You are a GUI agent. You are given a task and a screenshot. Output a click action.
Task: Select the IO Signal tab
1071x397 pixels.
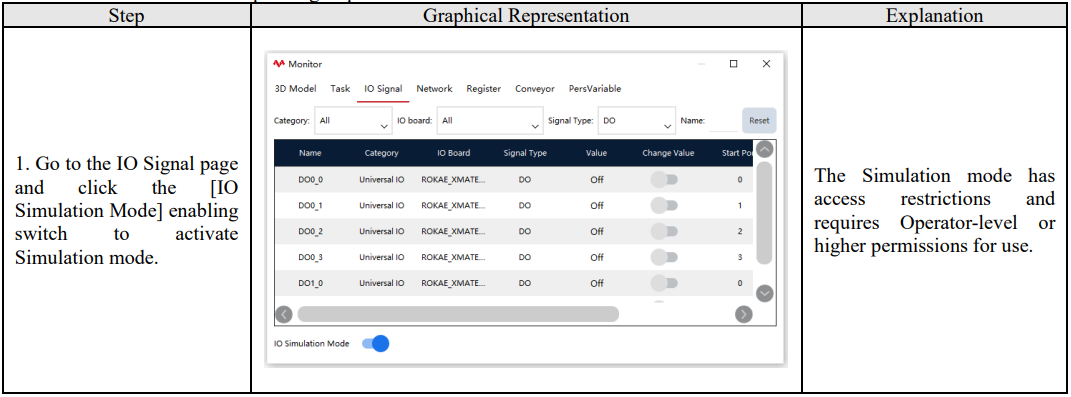pos(383,89)
